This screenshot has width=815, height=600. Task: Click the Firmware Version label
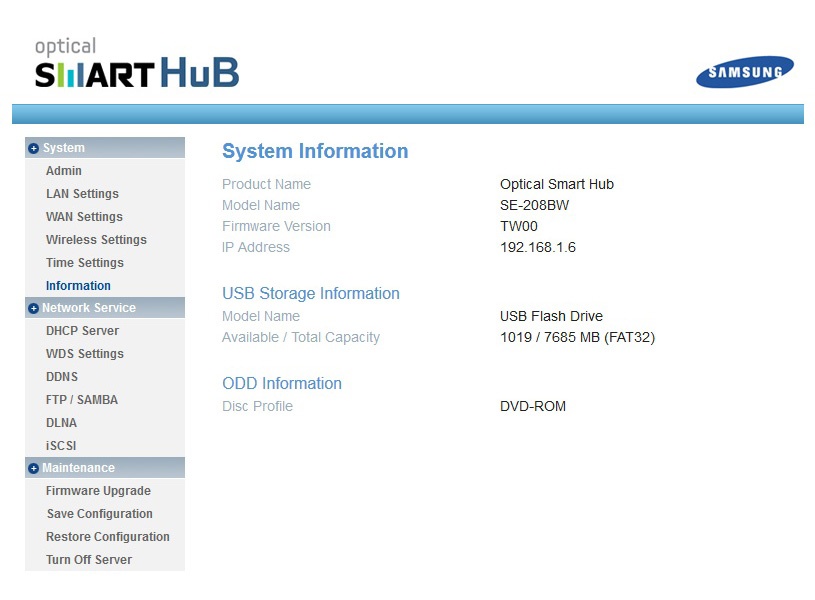(276, 226)
